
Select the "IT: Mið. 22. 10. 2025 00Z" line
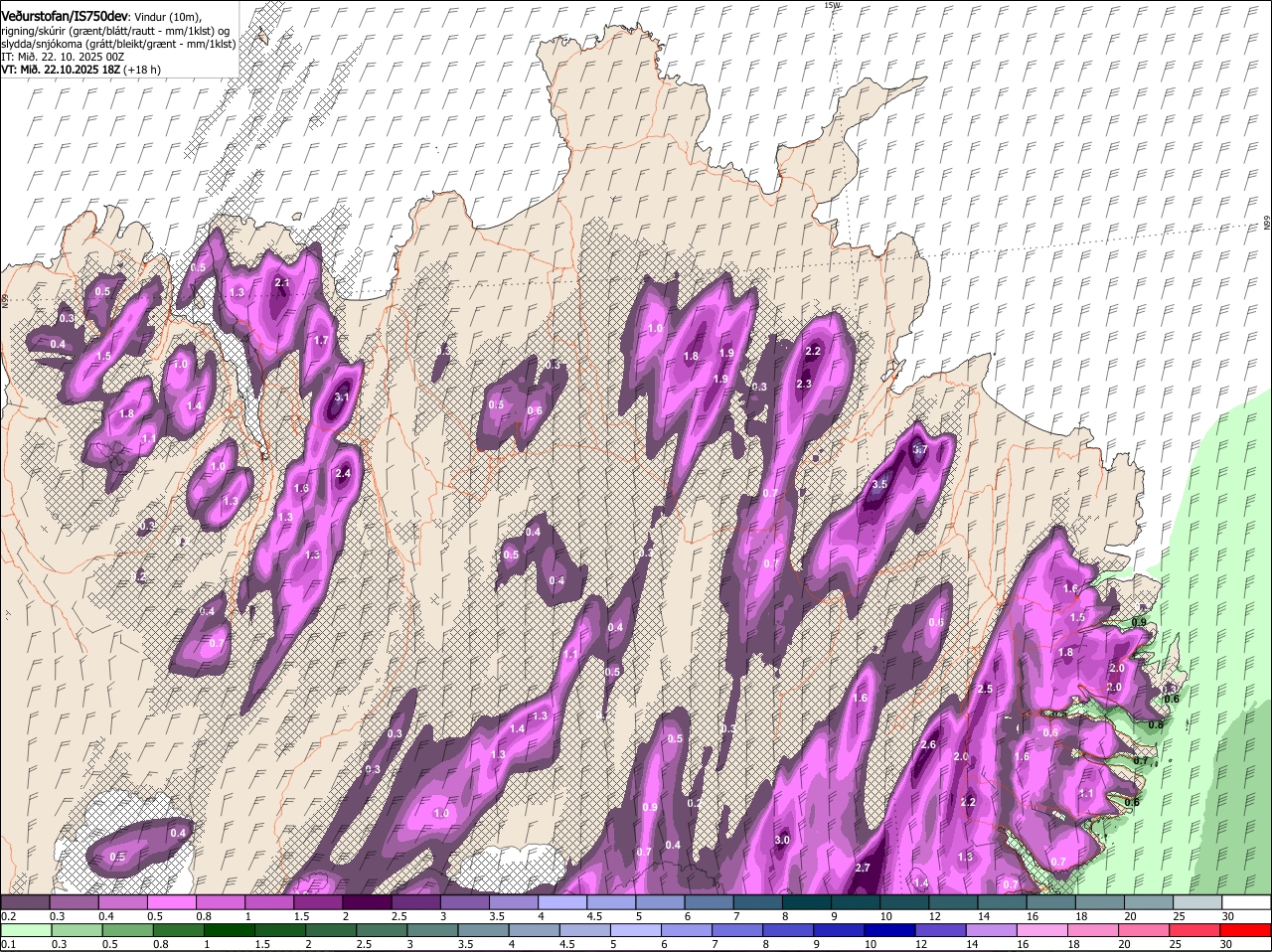click(64, 57)
